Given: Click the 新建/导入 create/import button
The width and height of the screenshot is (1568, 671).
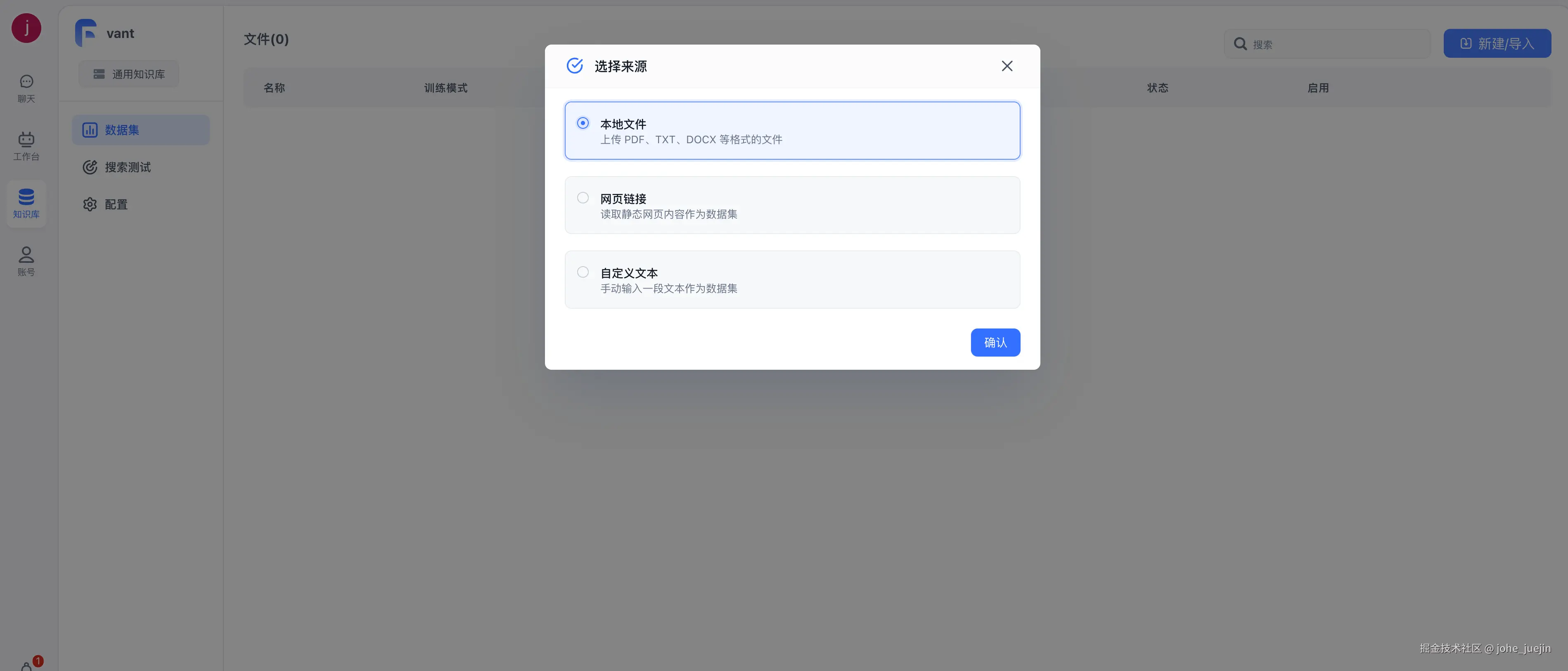Looking at the screenshot, I should [x=1497, y=43].
